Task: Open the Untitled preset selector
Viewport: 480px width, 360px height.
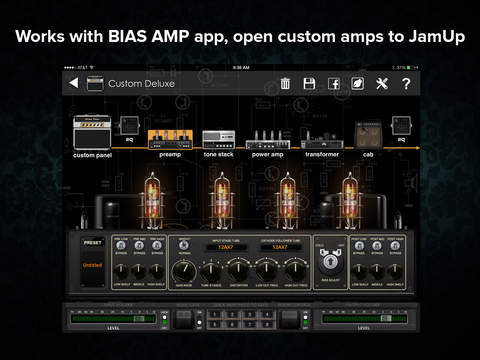Action: (x=92, y=265)
